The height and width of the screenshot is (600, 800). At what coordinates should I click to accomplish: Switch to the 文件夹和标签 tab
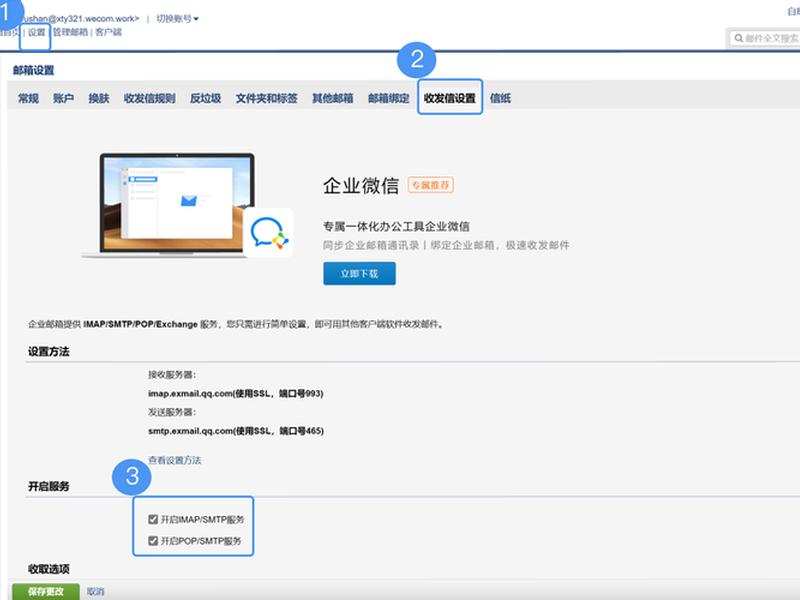[266, 98]
